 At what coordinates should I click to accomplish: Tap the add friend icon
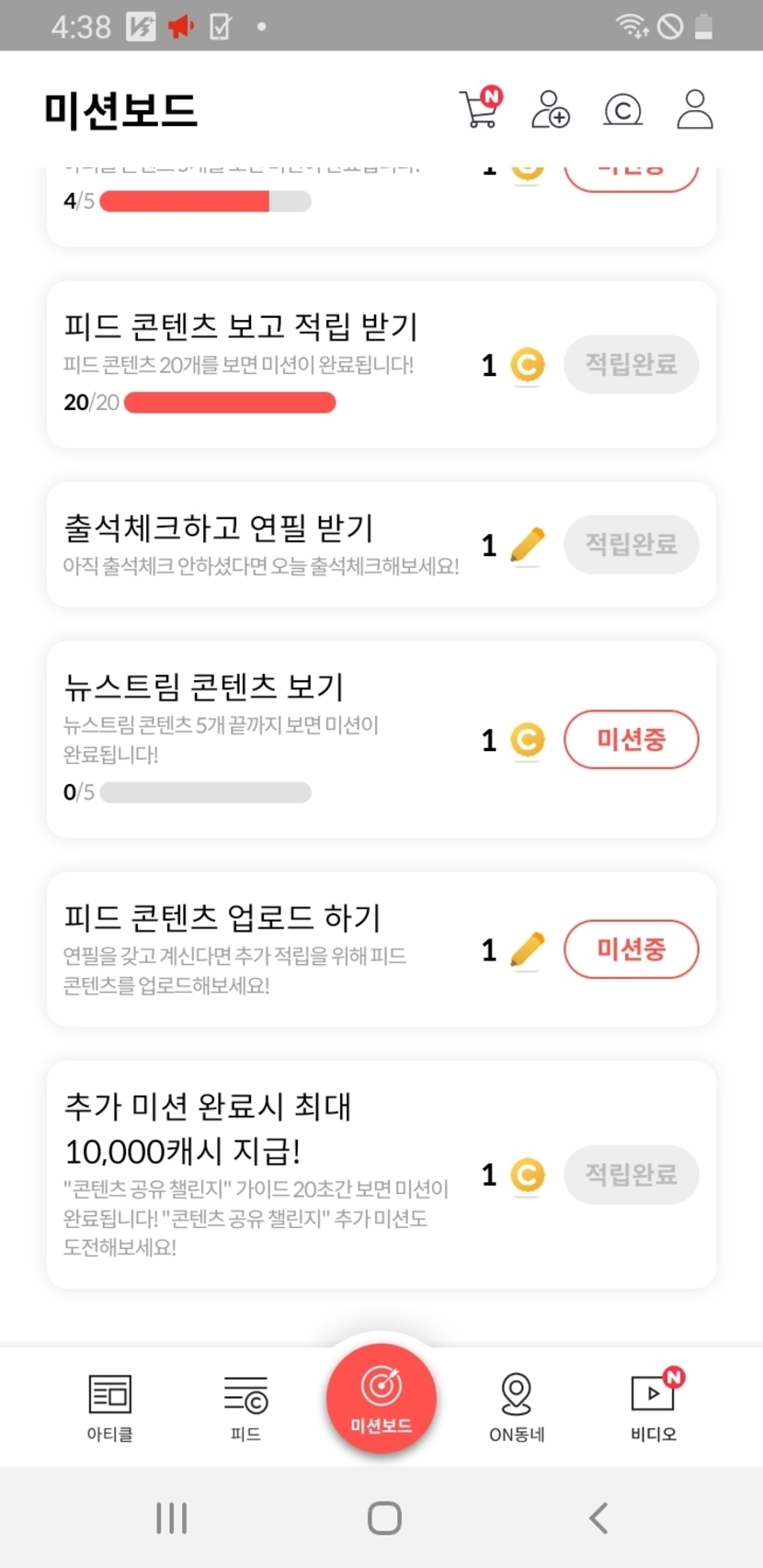tap(550, 109)
